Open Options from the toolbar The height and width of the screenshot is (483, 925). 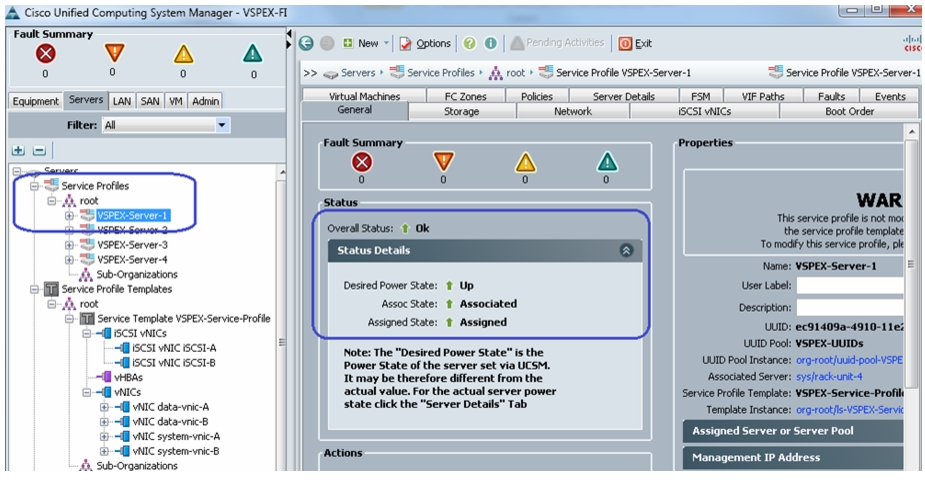point(425,43)
